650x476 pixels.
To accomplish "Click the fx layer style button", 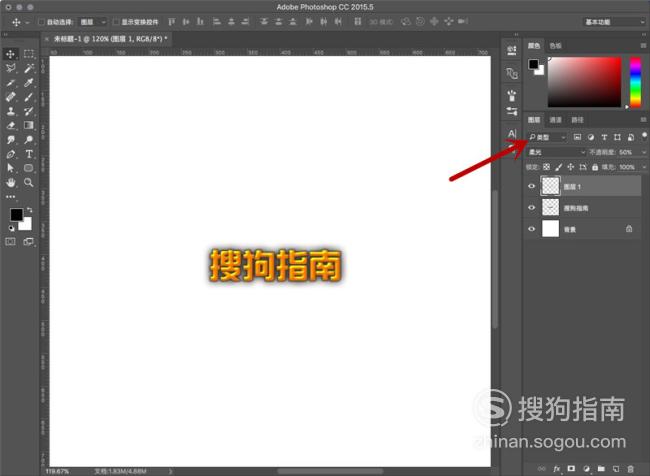I will pyautogui.click(x=557, y=469).
